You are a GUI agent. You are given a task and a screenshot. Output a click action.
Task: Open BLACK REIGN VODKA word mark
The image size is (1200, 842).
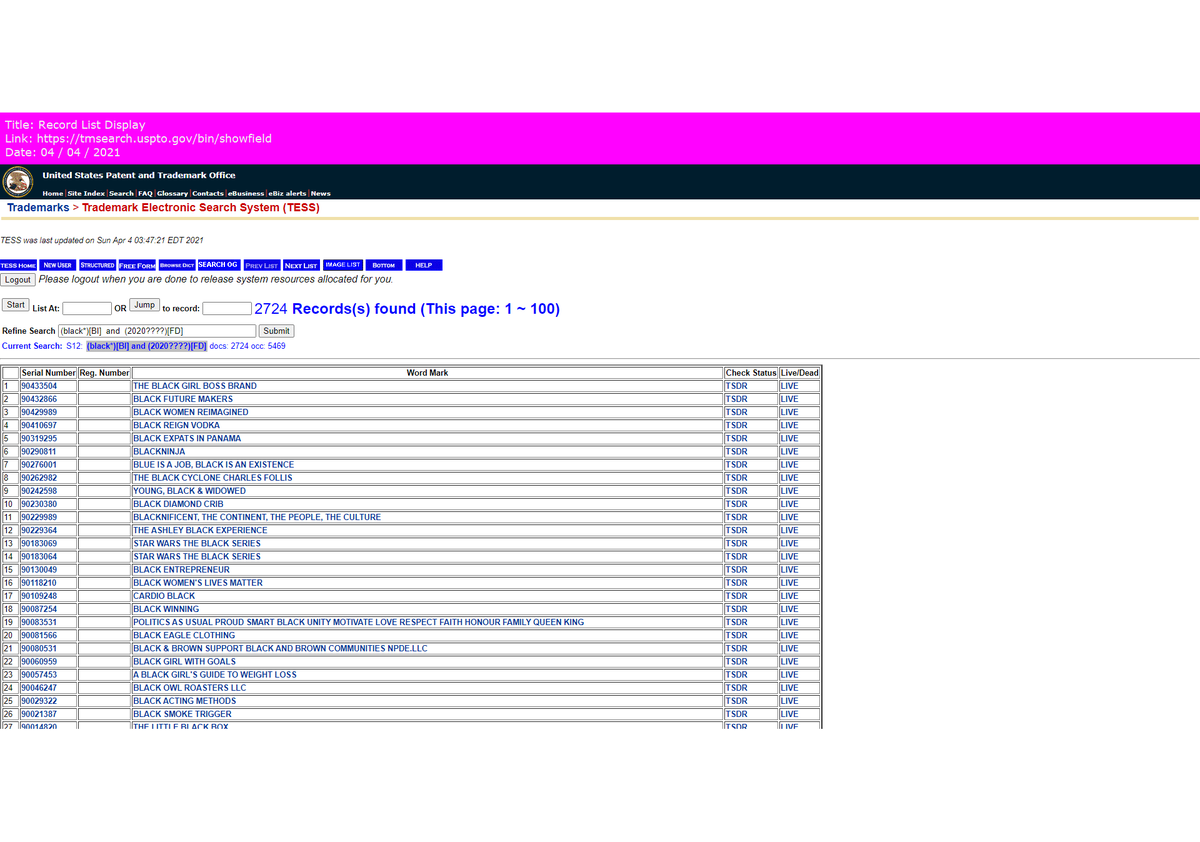[177, 425]
